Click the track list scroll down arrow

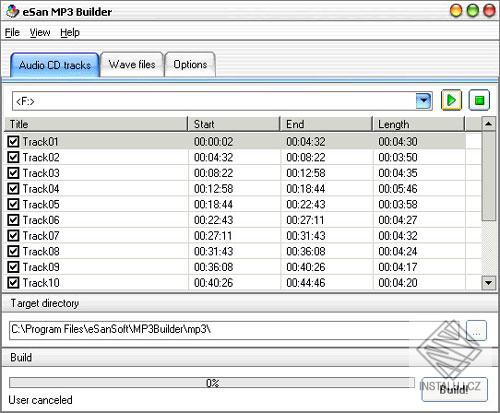pos(488,283)
